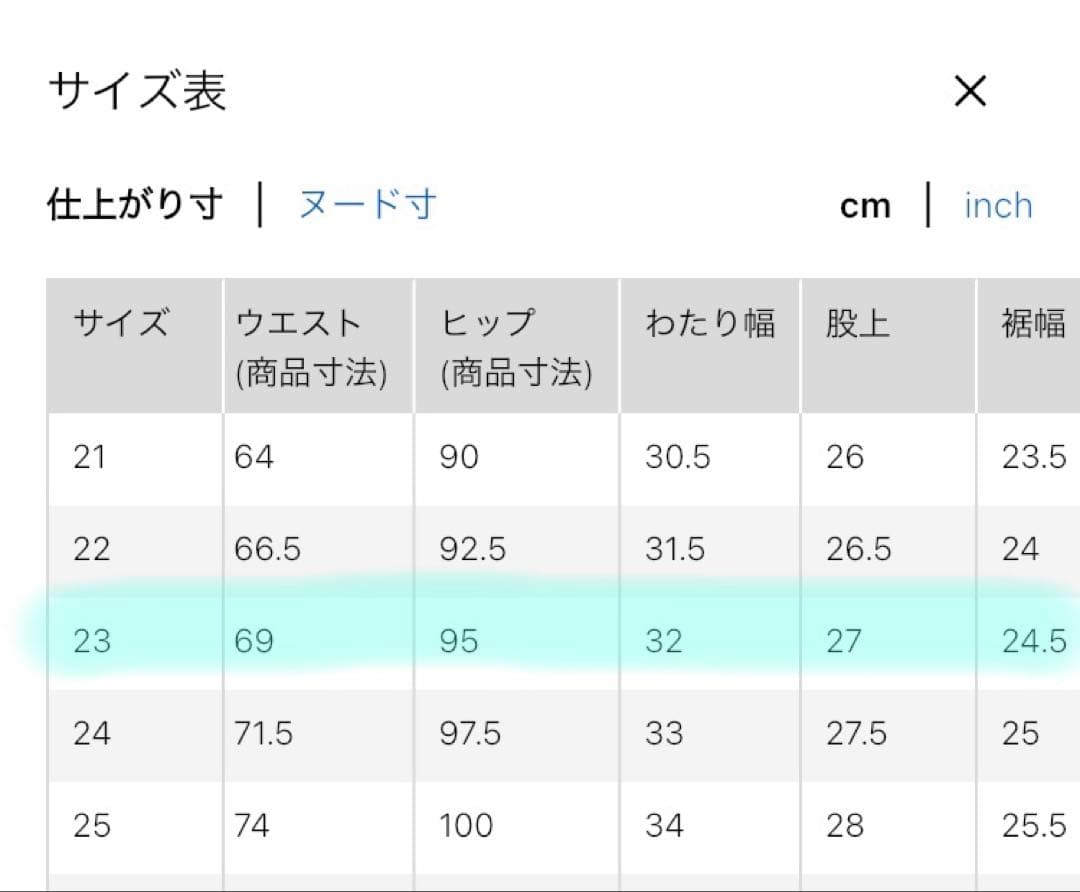Click the ウエスト(商品寸法) column header
Screen dimensions: 1080x892
[x=319, y=346]
